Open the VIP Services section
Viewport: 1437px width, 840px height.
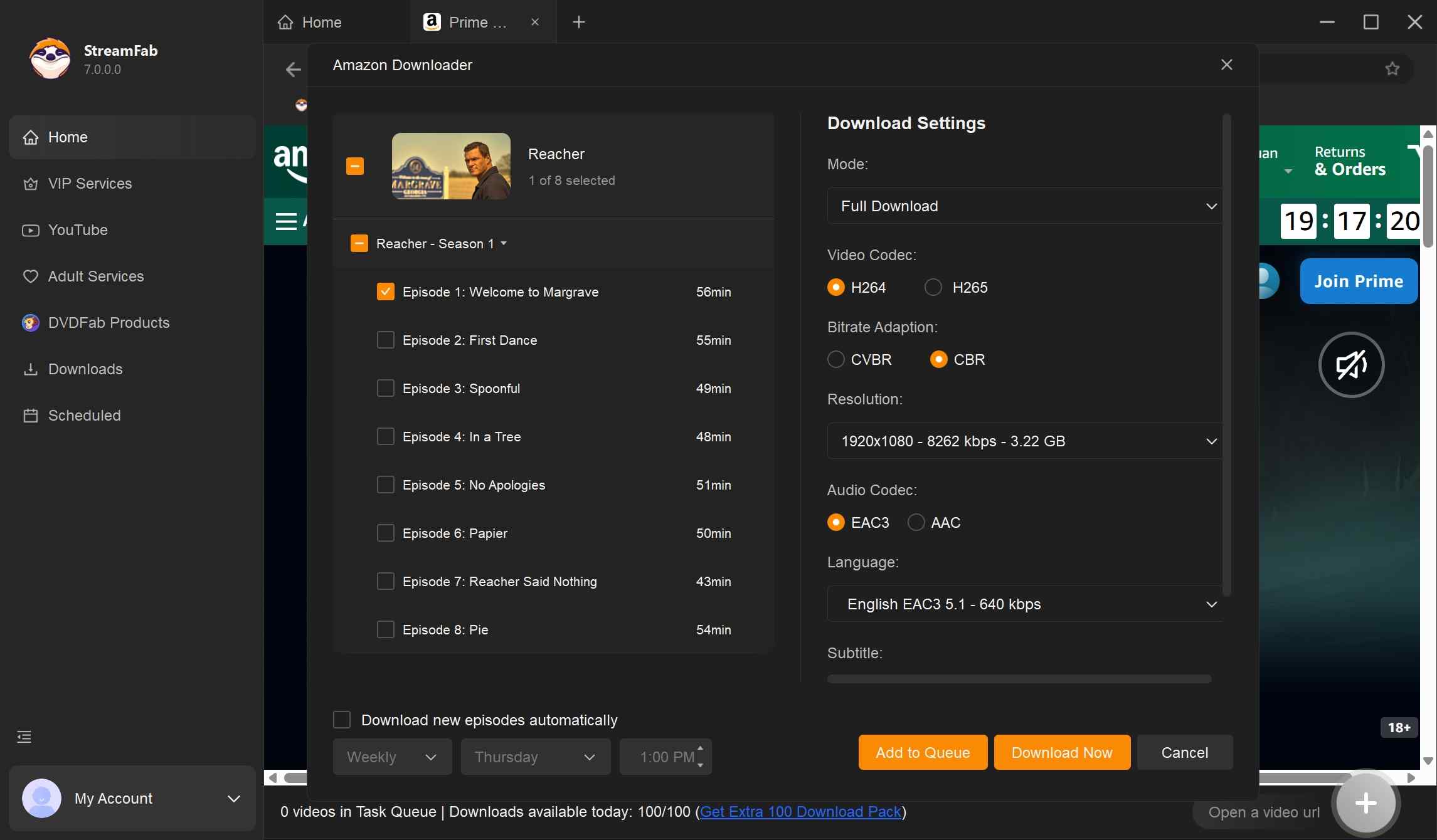click(90, 184)
